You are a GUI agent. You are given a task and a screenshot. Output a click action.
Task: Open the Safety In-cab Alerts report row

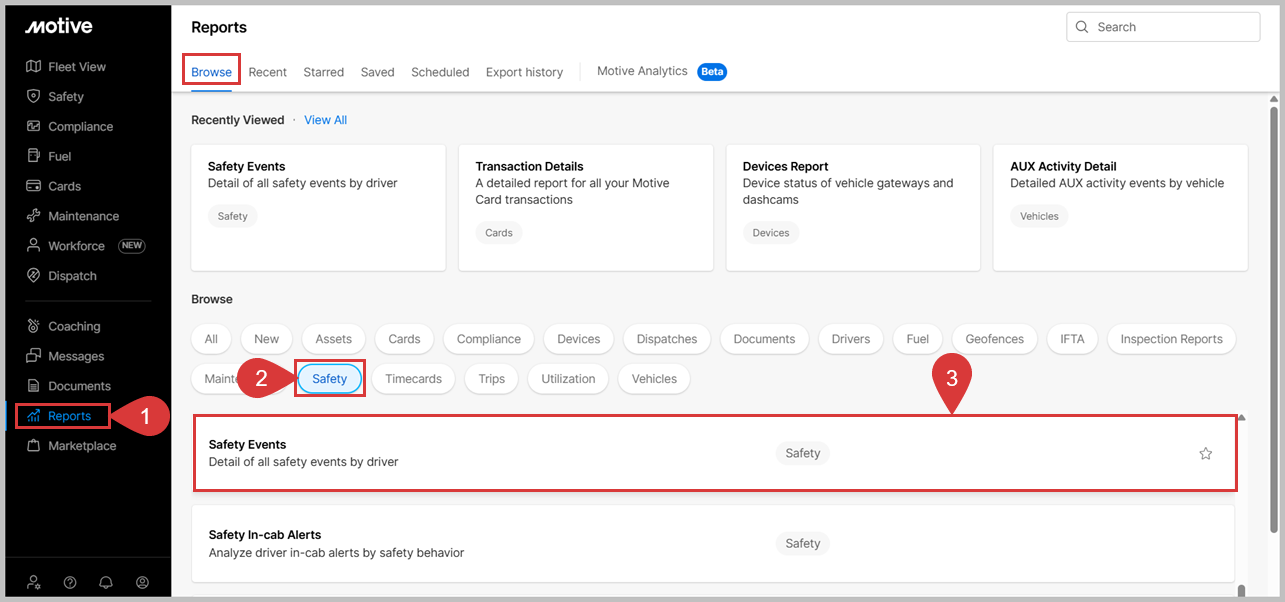(713, 543)
